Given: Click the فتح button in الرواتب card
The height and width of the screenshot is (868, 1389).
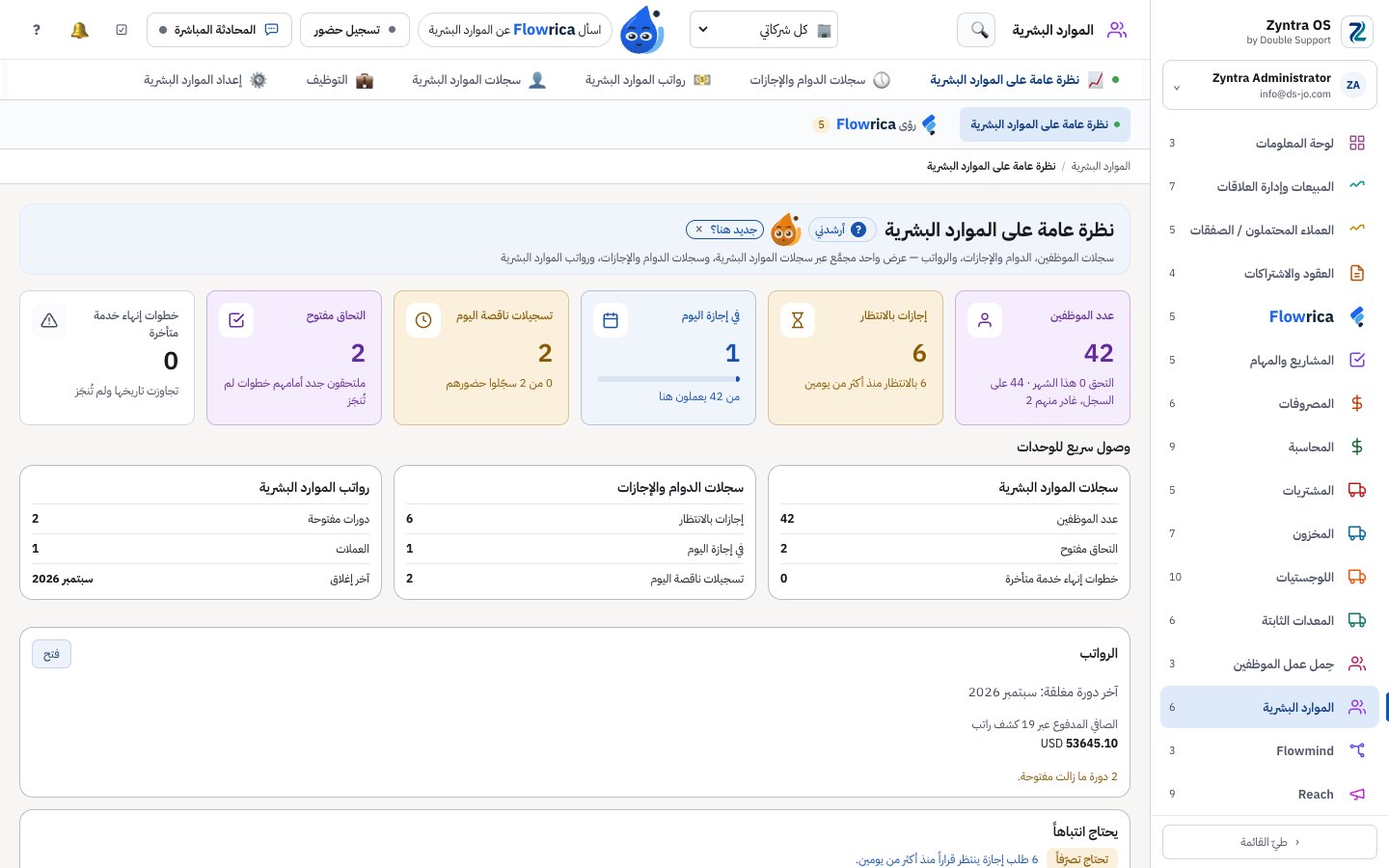Looking at the screenshot, I should coord(52,654).
